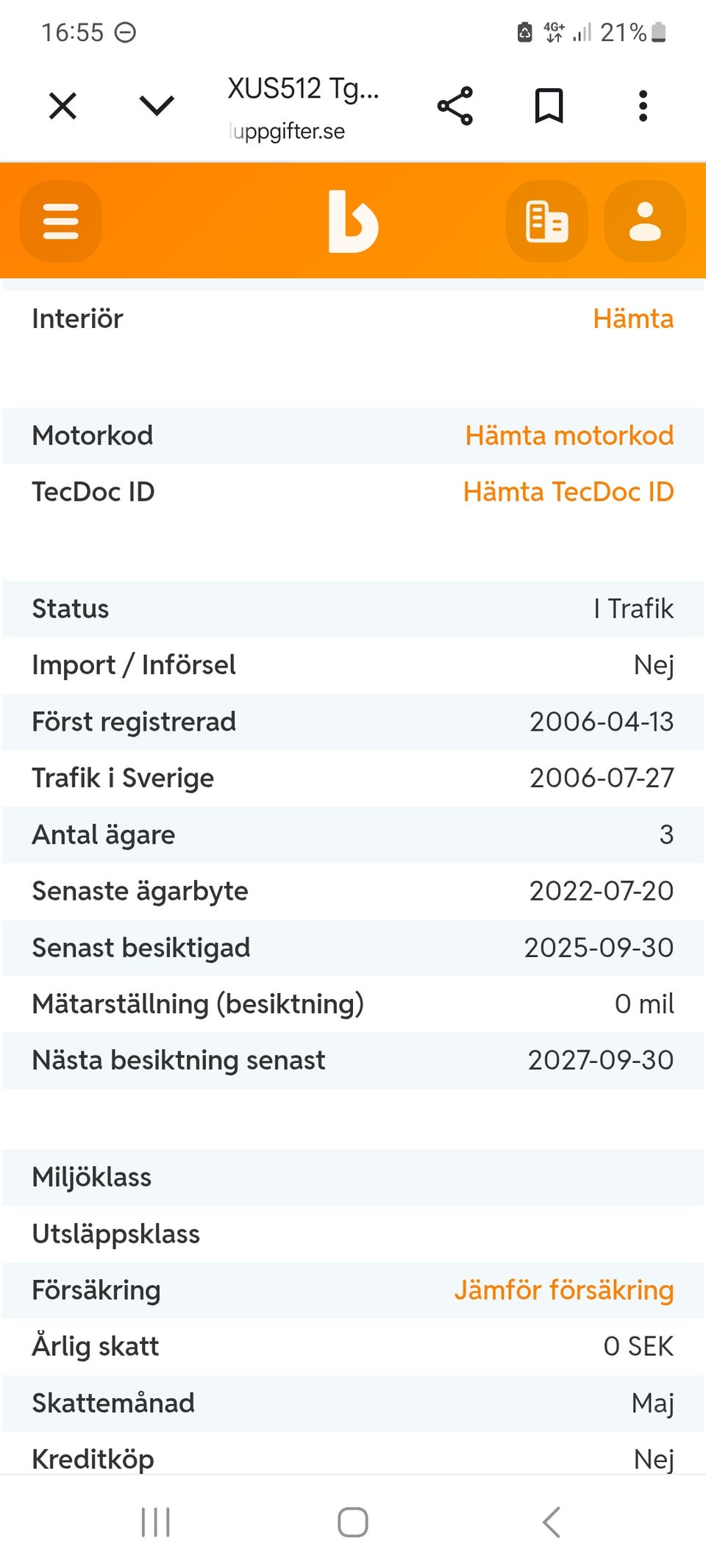706x1568 pixels.
Task: Tap the page title XUS512 Tg...
Action: (x=303, y=89)
